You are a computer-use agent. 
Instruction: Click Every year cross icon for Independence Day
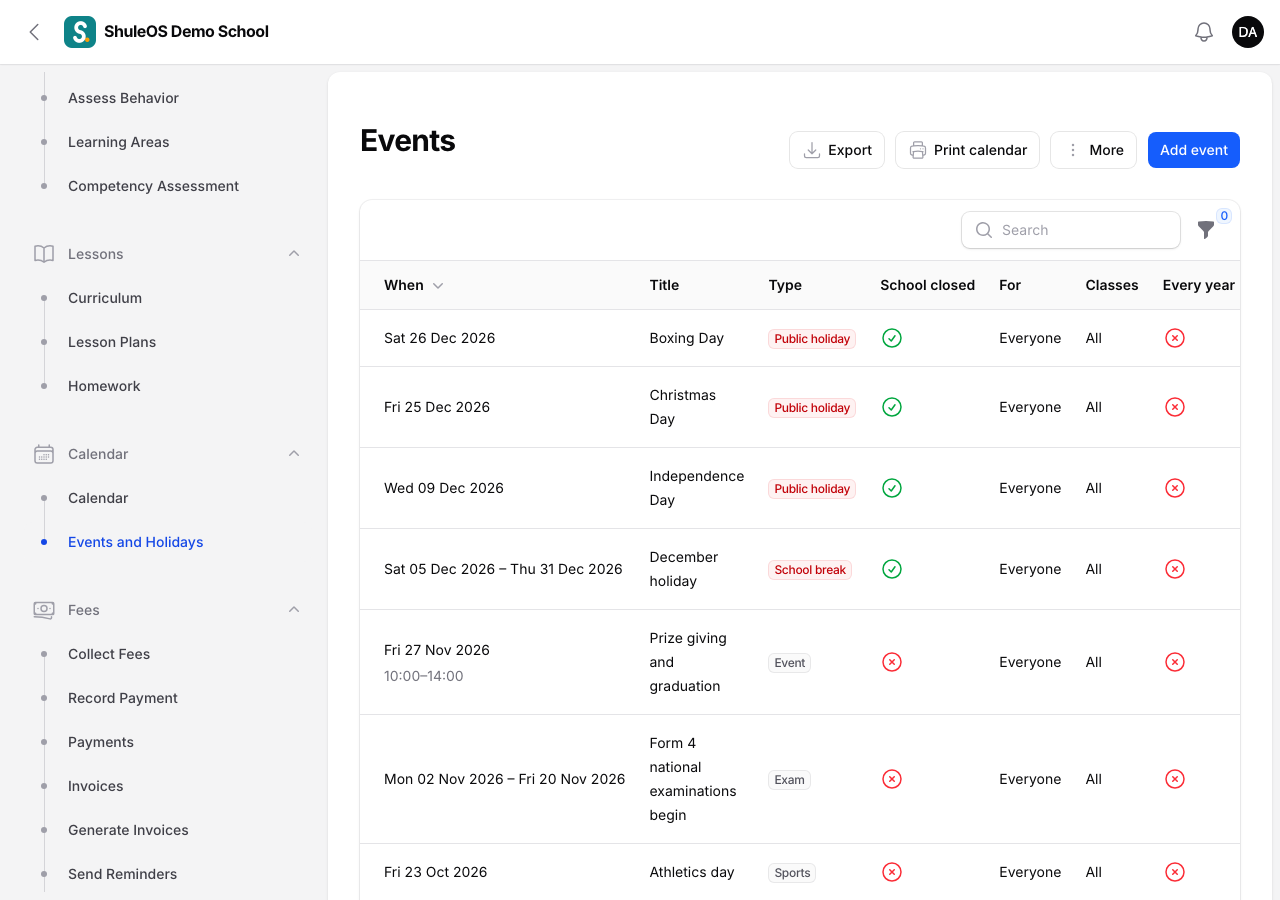click(x=1175, y=488)
